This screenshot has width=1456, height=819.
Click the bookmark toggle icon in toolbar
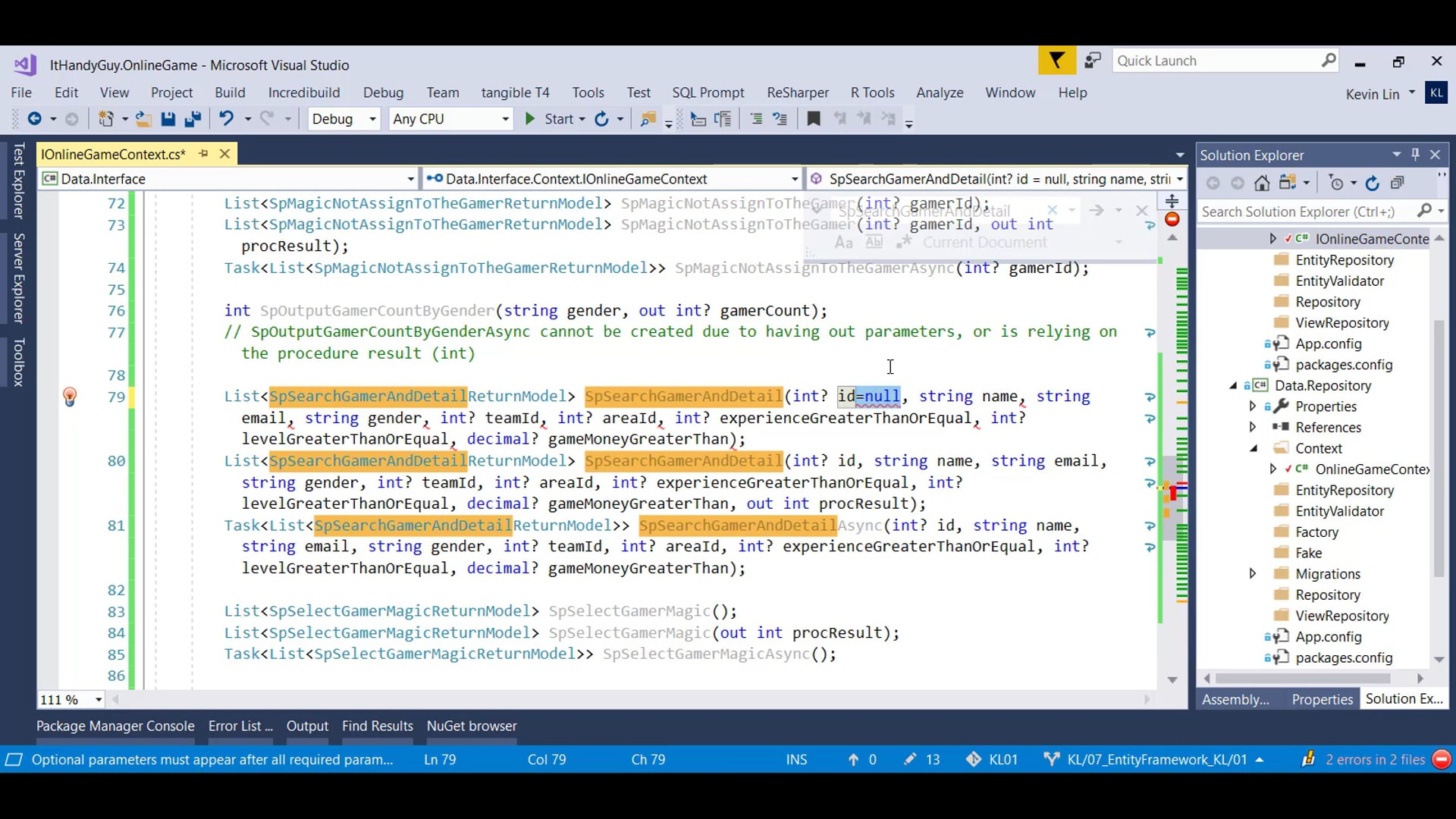[814, 119]
